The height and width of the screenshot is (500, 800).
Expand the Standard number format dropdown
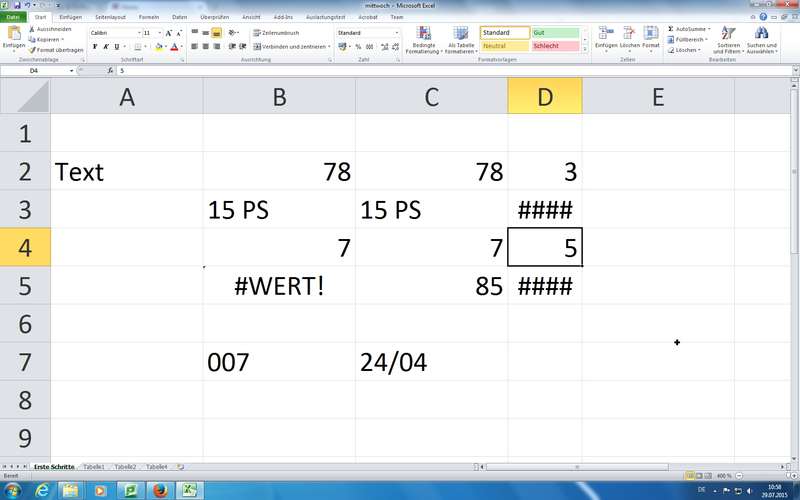(x=397, y=33)
